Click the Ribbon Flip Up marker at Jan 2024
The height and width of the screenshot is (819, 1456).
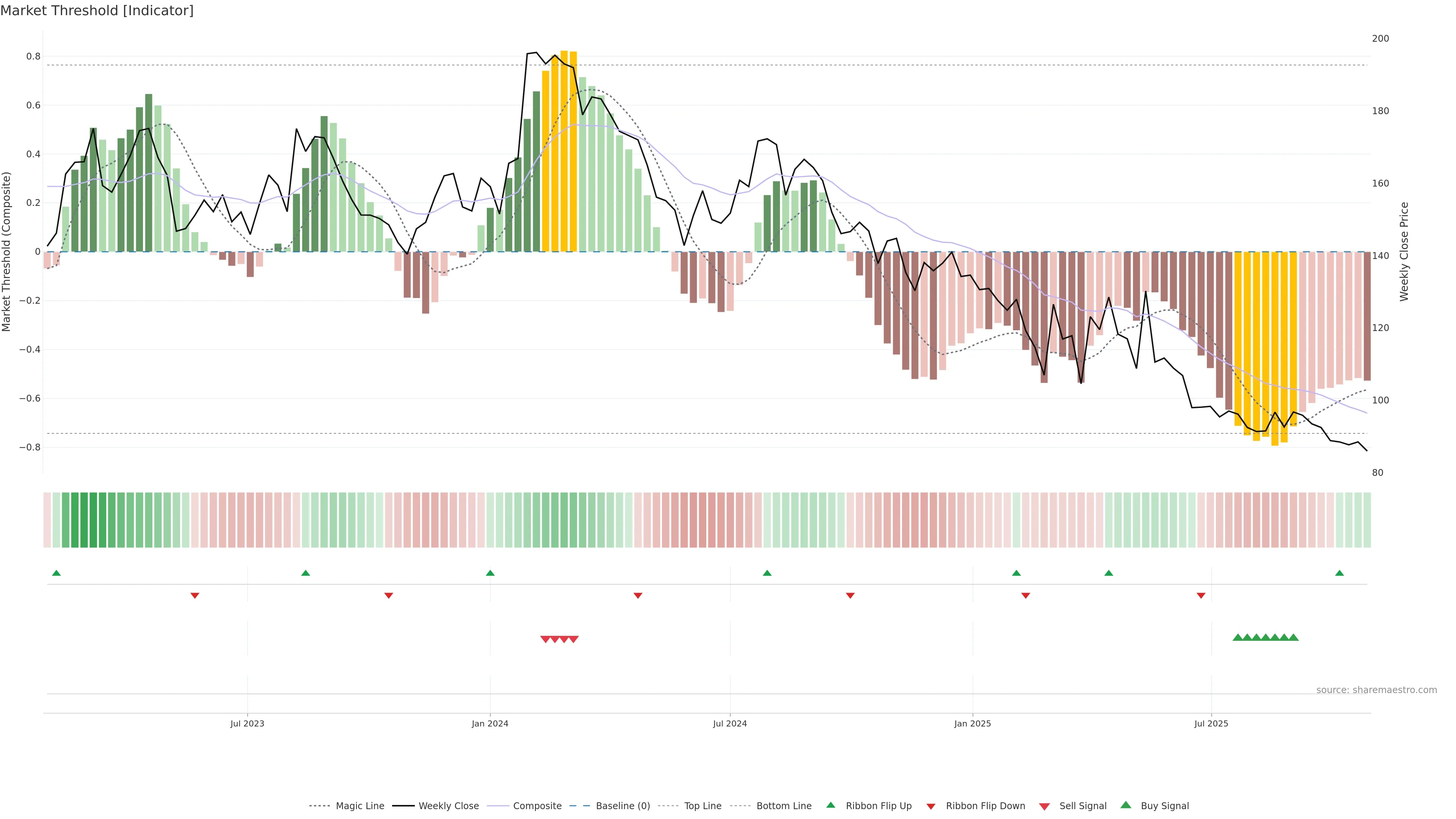tap(490, 573)
